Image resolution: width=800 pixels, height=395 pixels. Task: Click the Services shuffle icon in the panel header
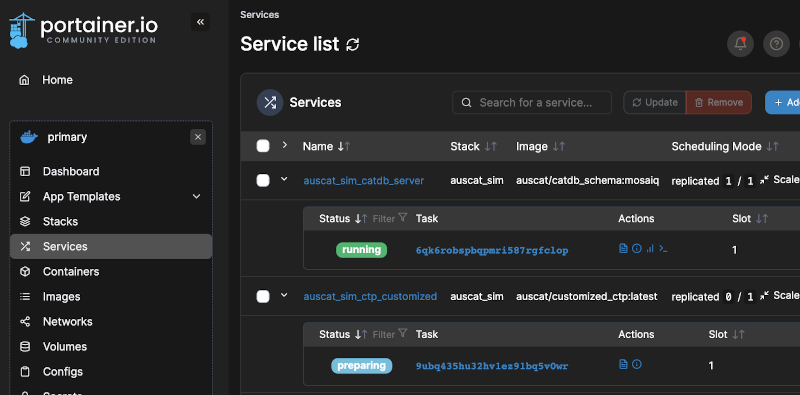(270, 103)
